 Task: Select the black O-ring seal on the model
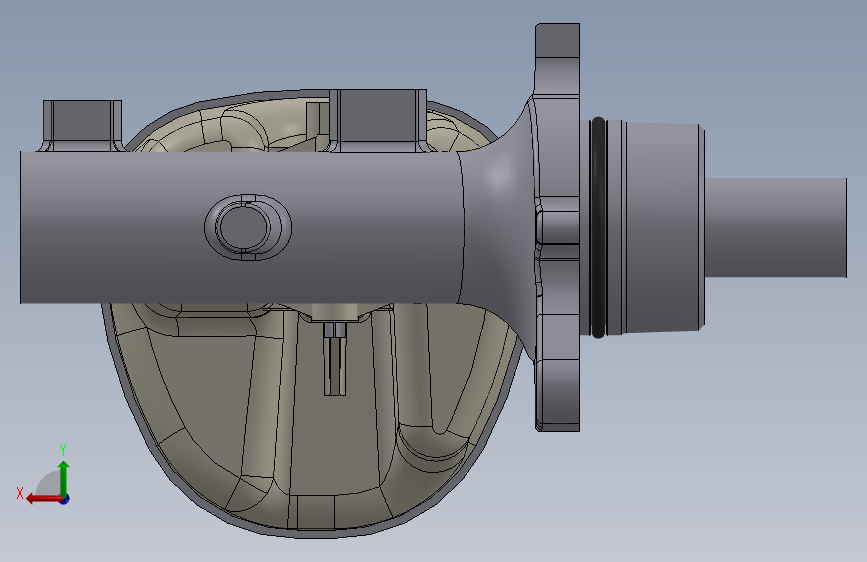coord(598,227)
